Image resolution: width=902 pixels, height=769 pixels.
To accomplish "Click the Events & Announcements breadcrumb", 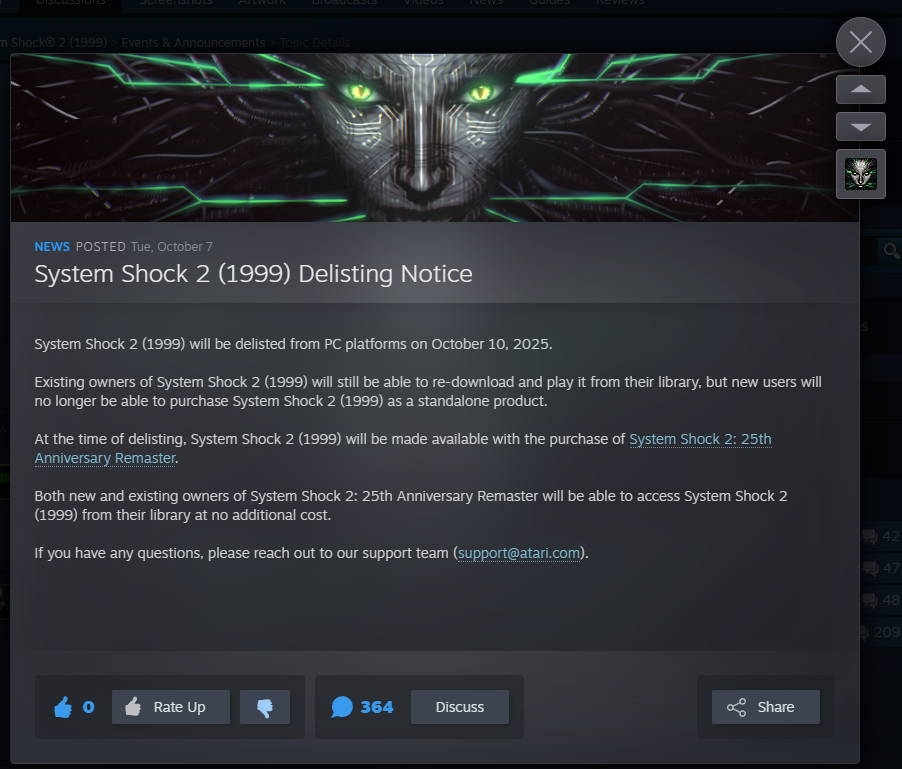I will 193,43.
